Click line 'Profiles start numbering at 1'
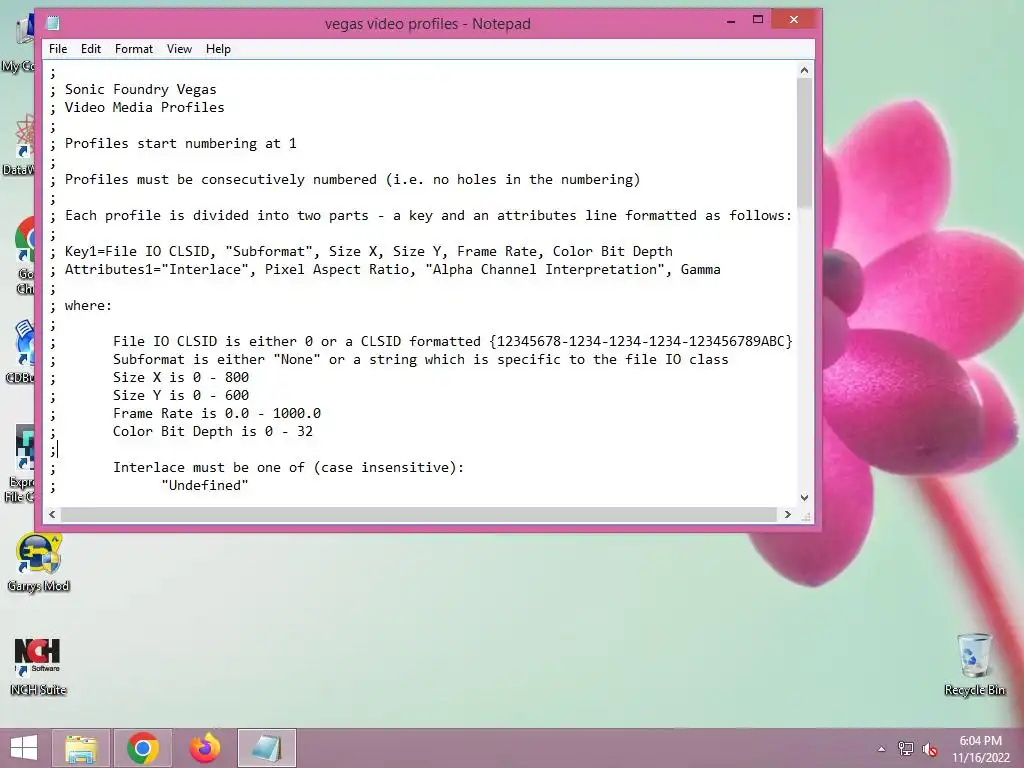The height and width of the screenshot is (768, 1024). click(x=180, y=143)
